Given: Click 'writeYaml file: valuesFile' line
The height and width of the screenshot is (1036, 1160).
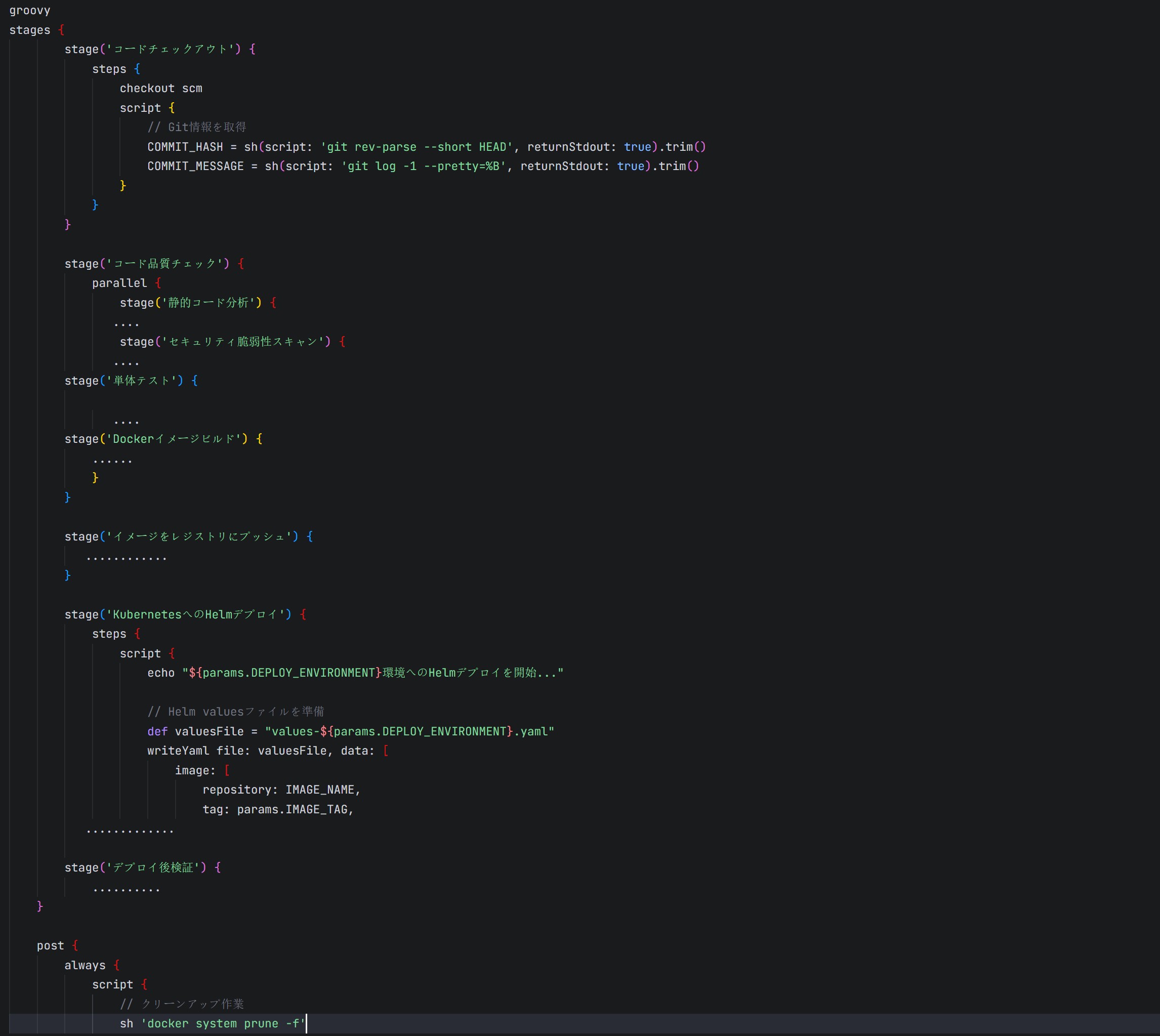Looking at the screenshot, I should [x=237, y=751].
